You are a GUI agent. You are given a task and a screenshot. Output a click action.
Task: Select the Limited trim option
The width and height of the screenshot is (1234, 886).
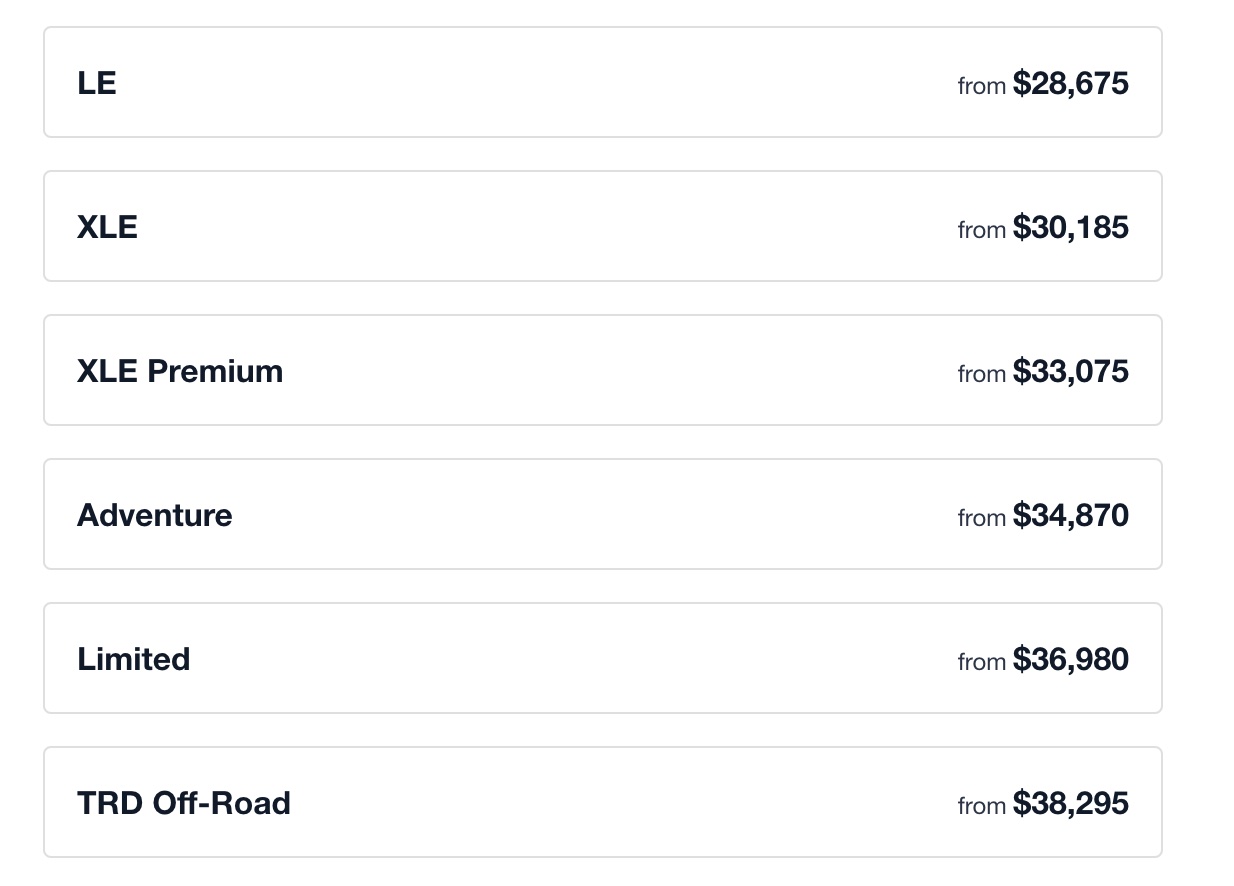click(600, 659)
